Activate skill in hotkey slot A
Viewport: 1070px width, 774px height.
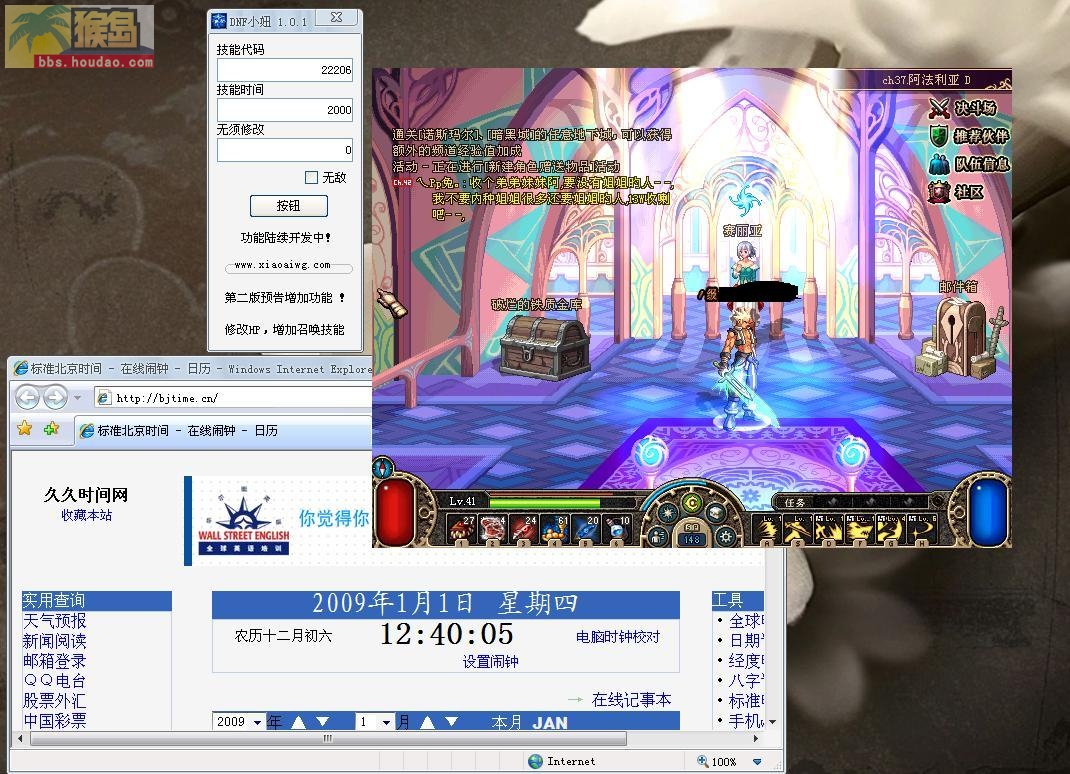(768, 529)
